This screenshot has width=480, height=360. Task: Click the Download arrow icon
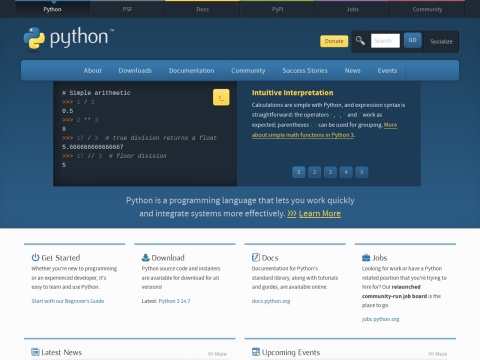pos(146,257)
